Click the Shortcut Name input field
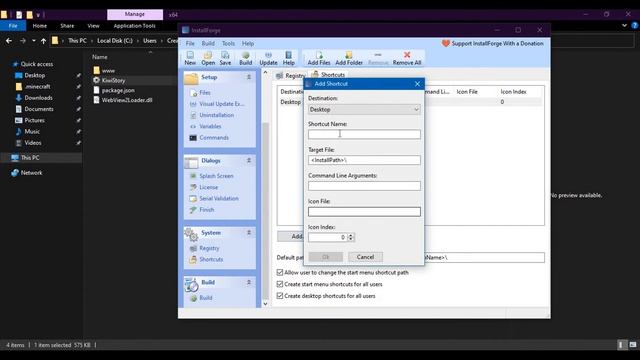 [x=364, y=134]
